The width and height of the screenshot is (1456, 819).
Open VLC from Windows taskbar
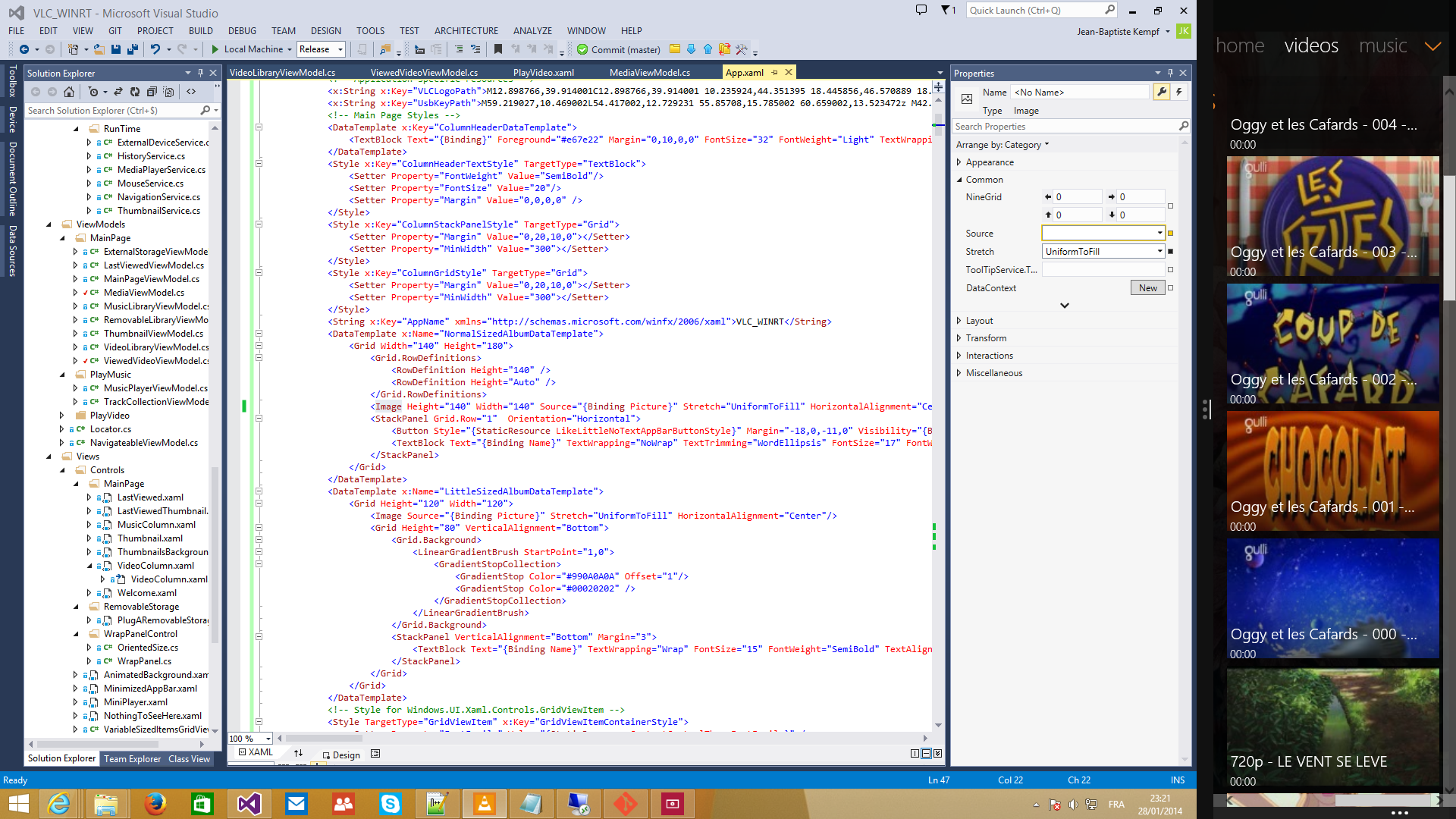pyautogui.click(x=484, y=804)
